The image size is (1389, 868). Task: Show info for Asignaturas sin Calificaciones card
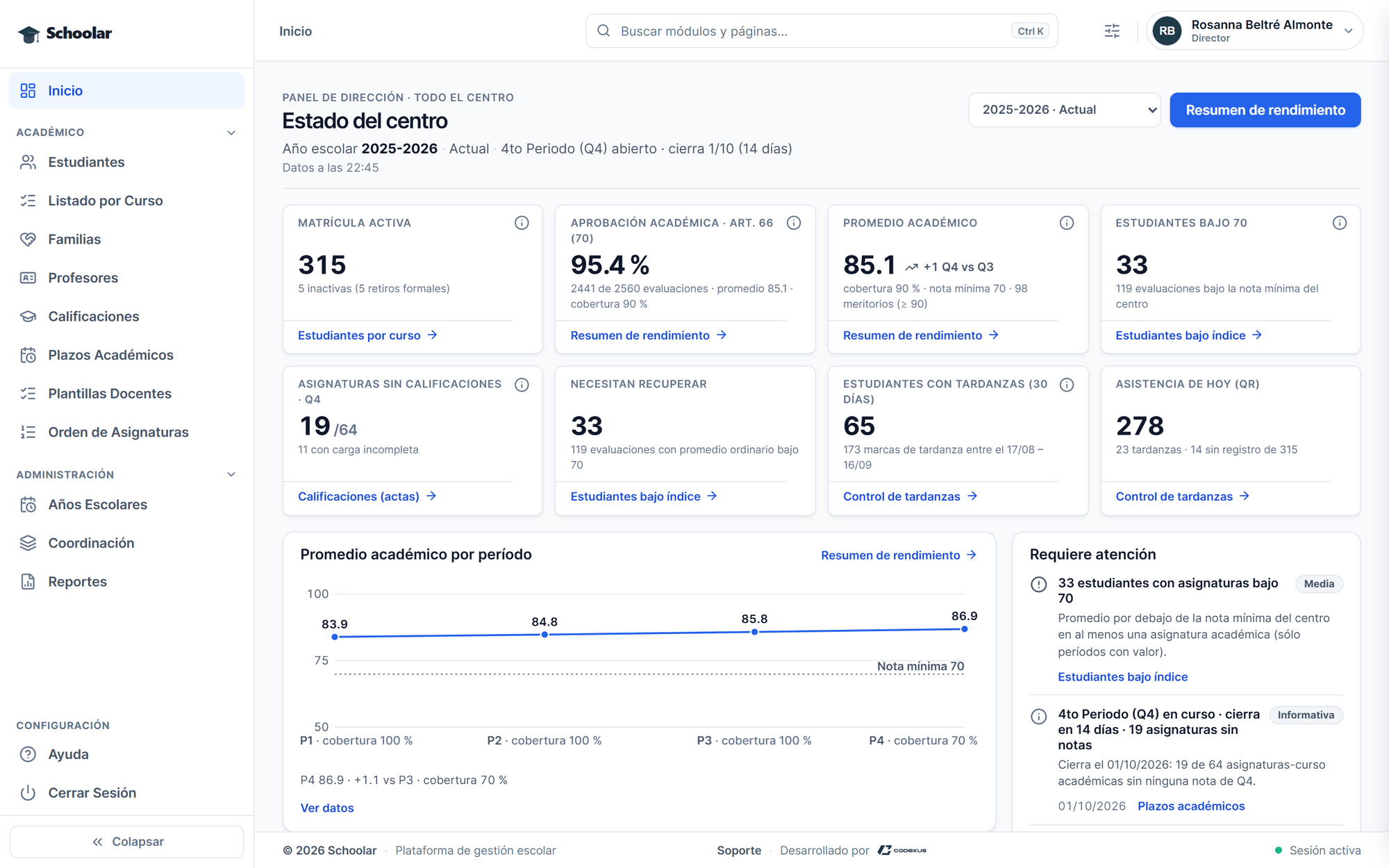(x=522, y=385)
